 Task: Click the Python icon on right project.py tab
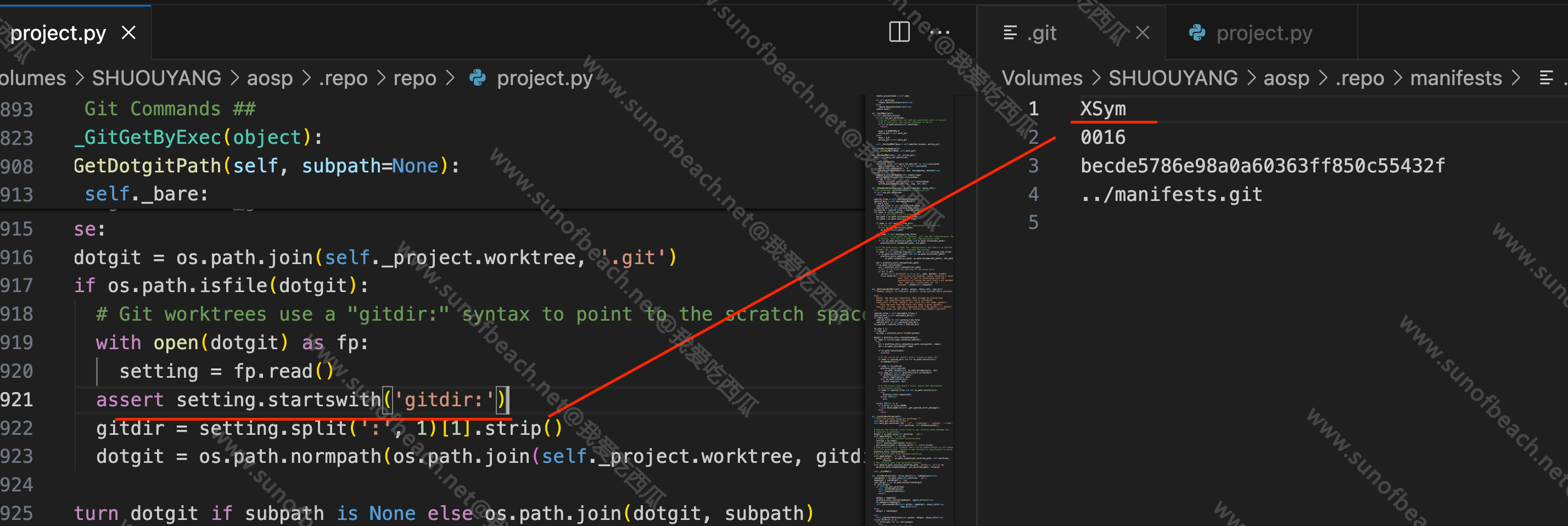point(1197,33)
